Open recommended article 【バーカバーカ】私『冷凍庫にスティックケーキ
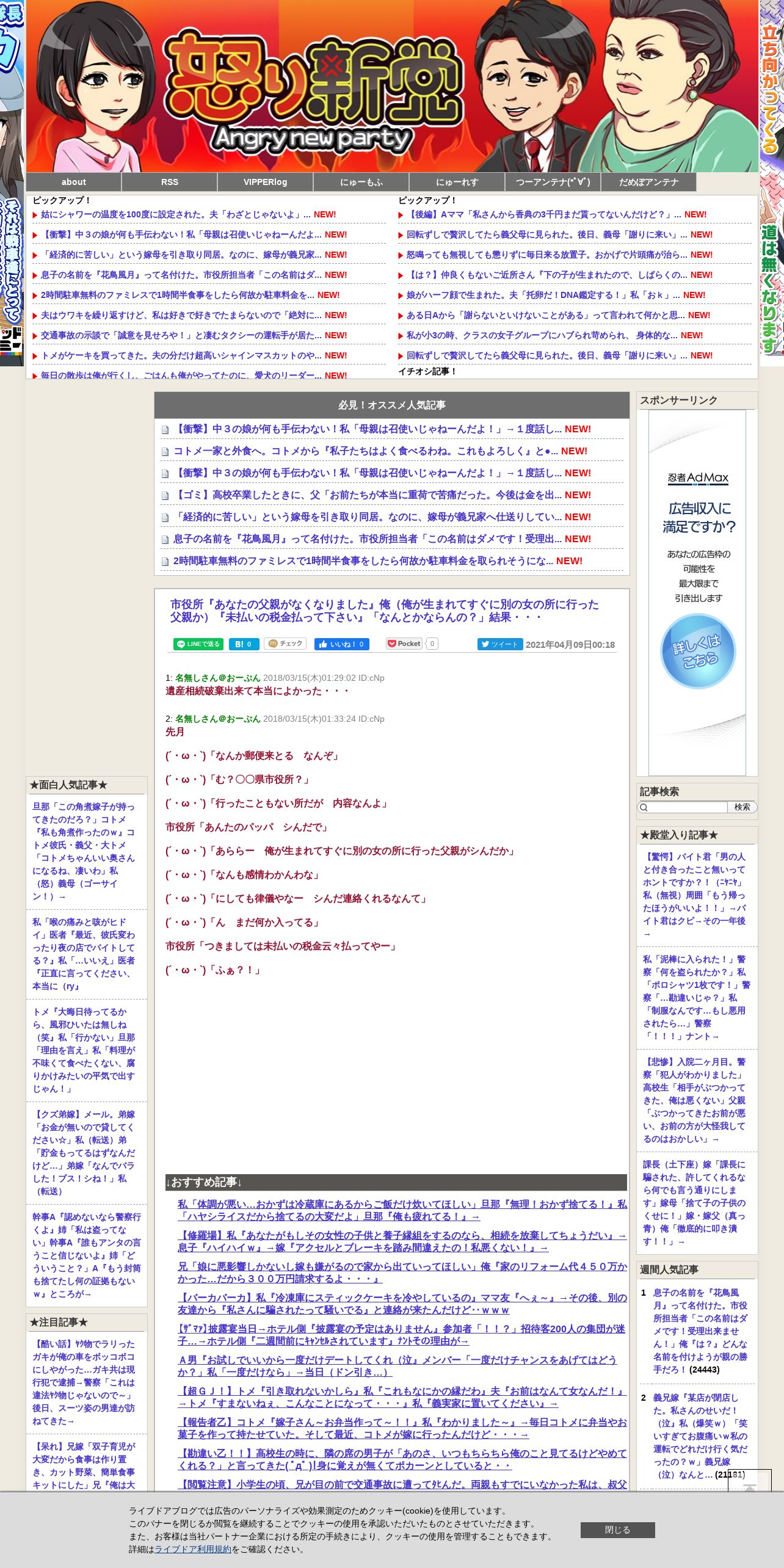 pyautogui.click(x=402, y=1304)
